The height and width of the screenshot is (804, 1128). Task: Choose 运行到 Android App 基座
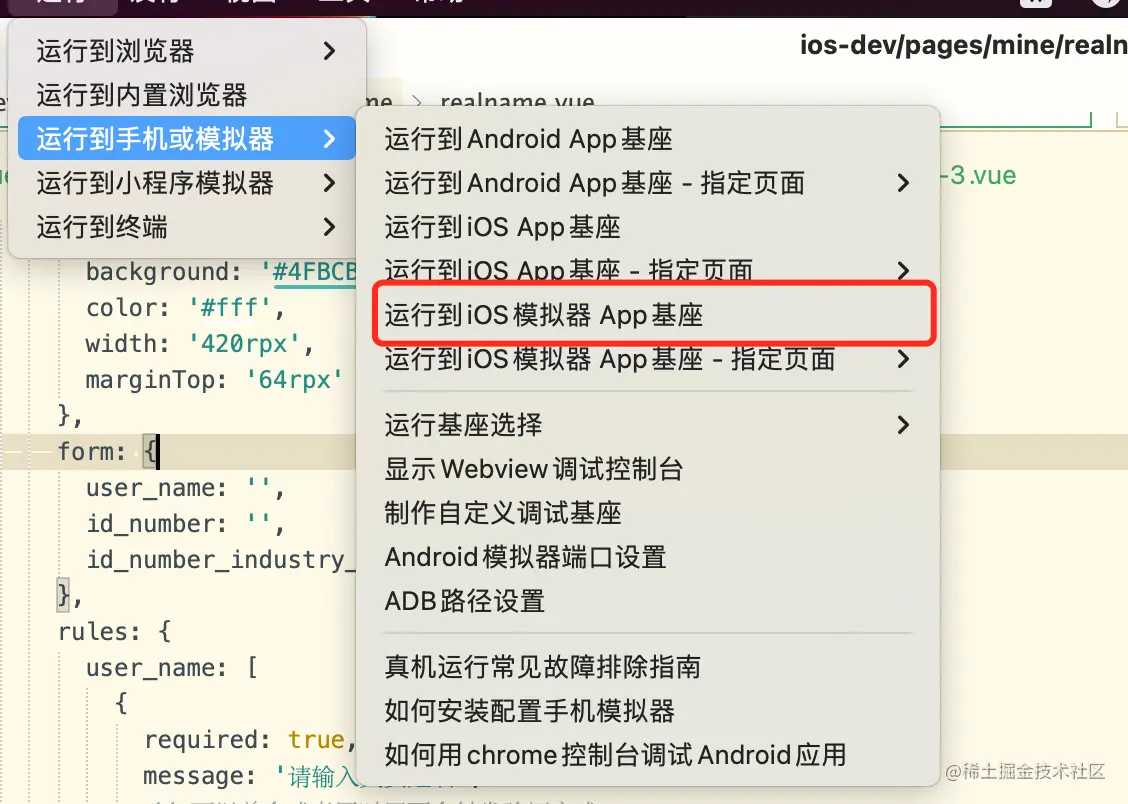[x=648, y=139]
